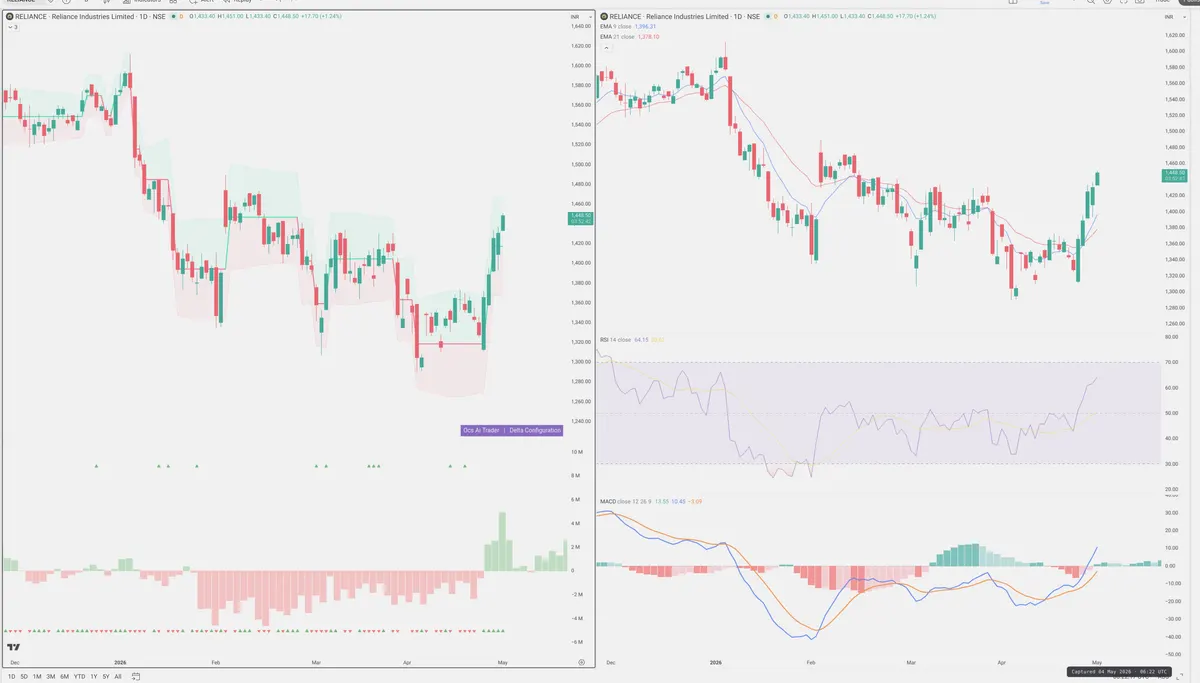1200x683 pixels.
Task: Select the 1D time range button
Action: pos(10,677)
